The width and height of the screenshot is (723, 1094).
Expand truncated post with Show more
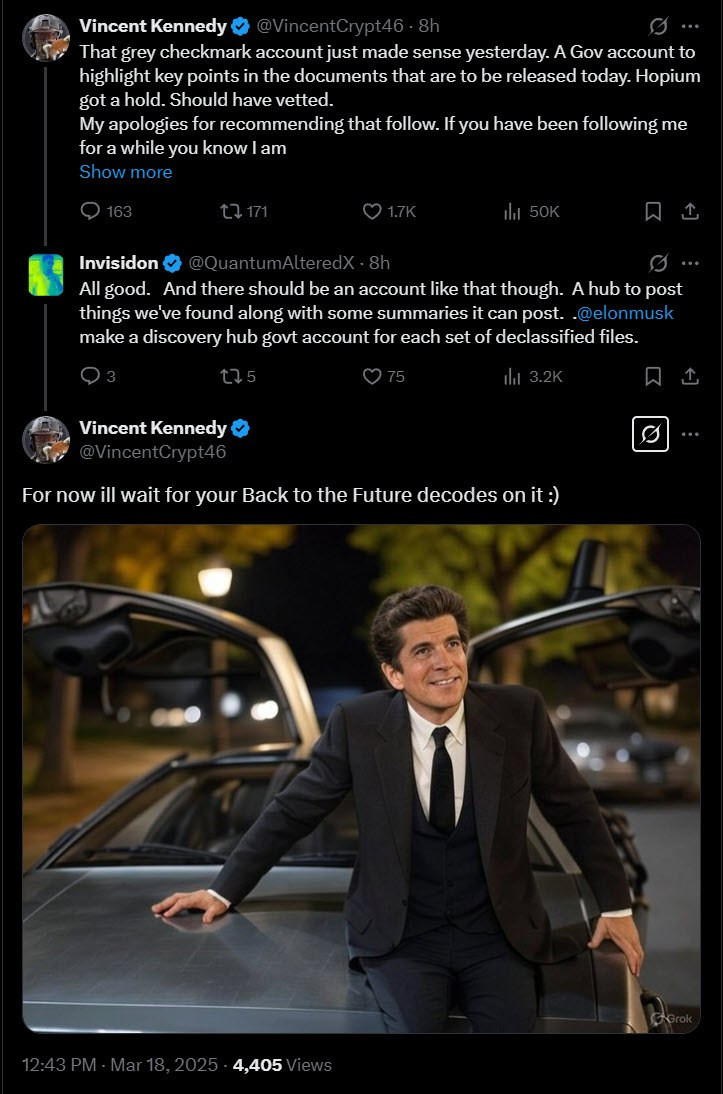click(125, 172)
